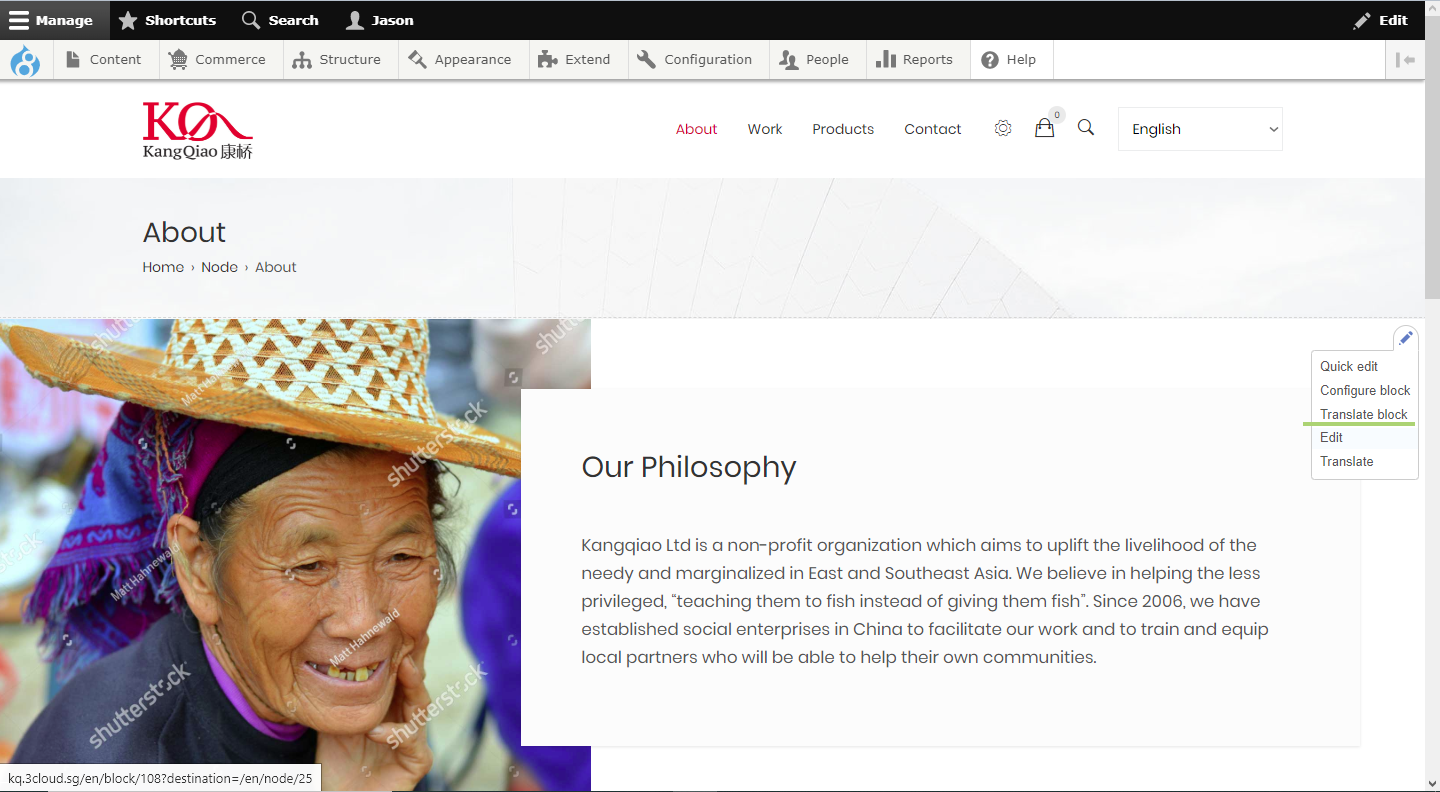Collapse toolbar with the orientation arrow icon
This screenshot has height=792, width=1440.
point(1406,60)
